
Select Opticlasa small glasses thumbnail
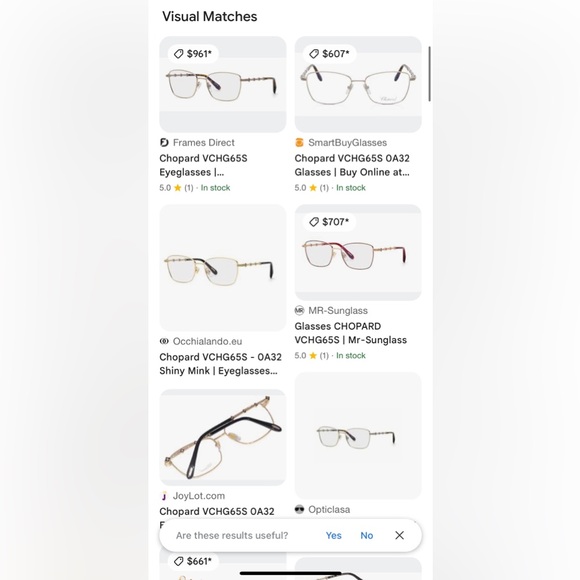pyautogui.click(x=358, y=436)
